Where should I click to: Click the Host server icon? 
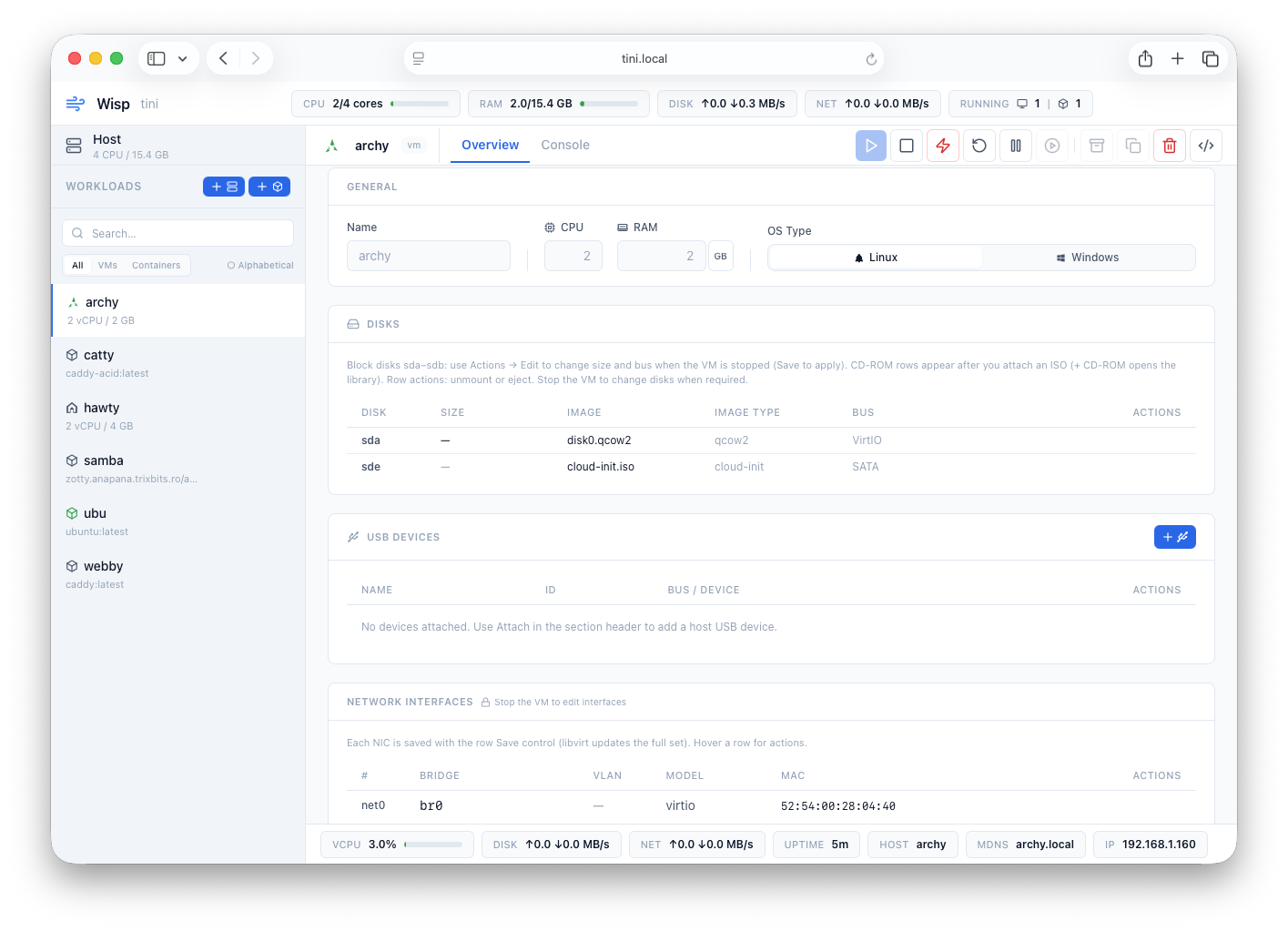(x=74, y=146)
